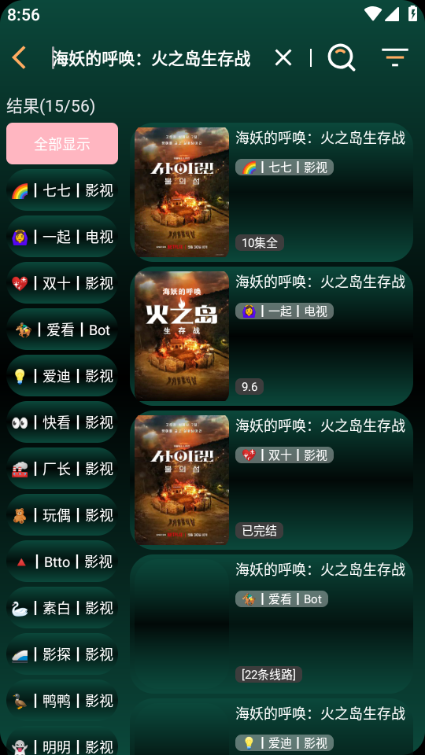The image size is (425, 755).
Task: Click the pink 全部显示 button
Action: (62, 143)
